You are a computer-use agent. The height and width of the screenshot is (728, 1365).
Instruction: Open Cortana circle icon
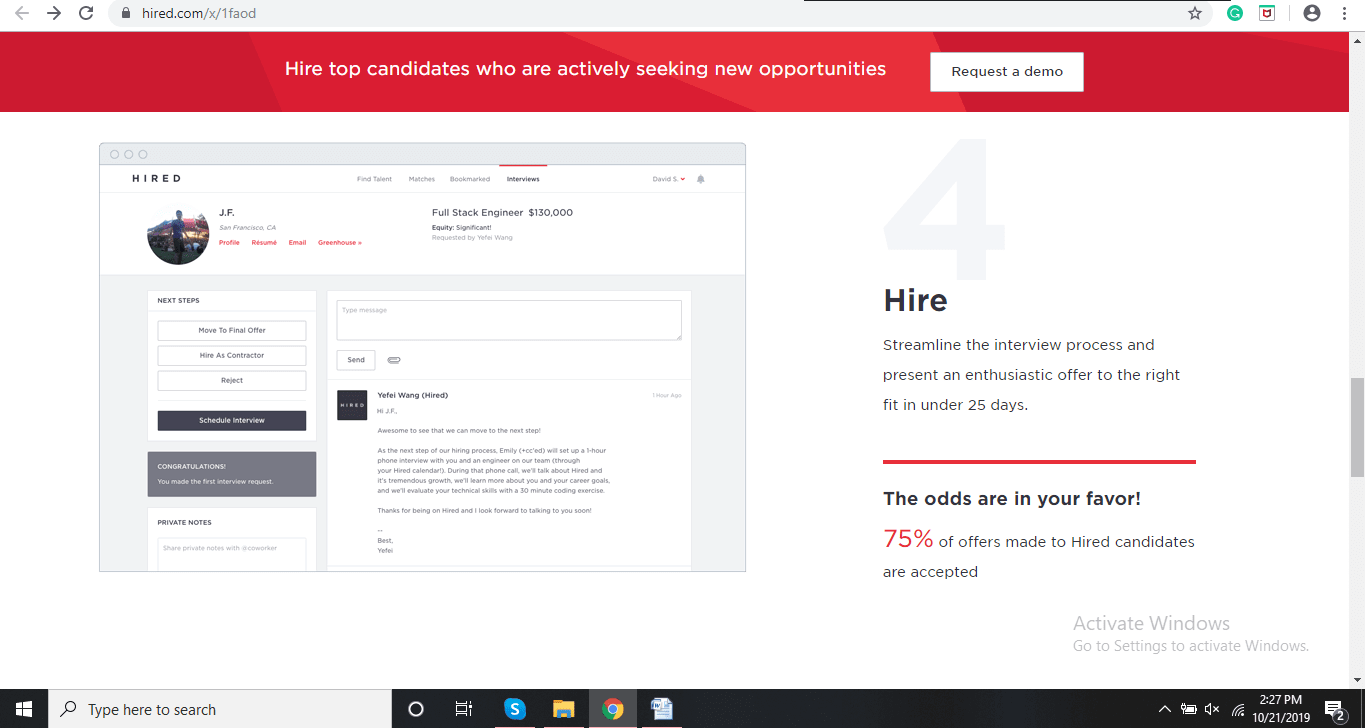416,709
